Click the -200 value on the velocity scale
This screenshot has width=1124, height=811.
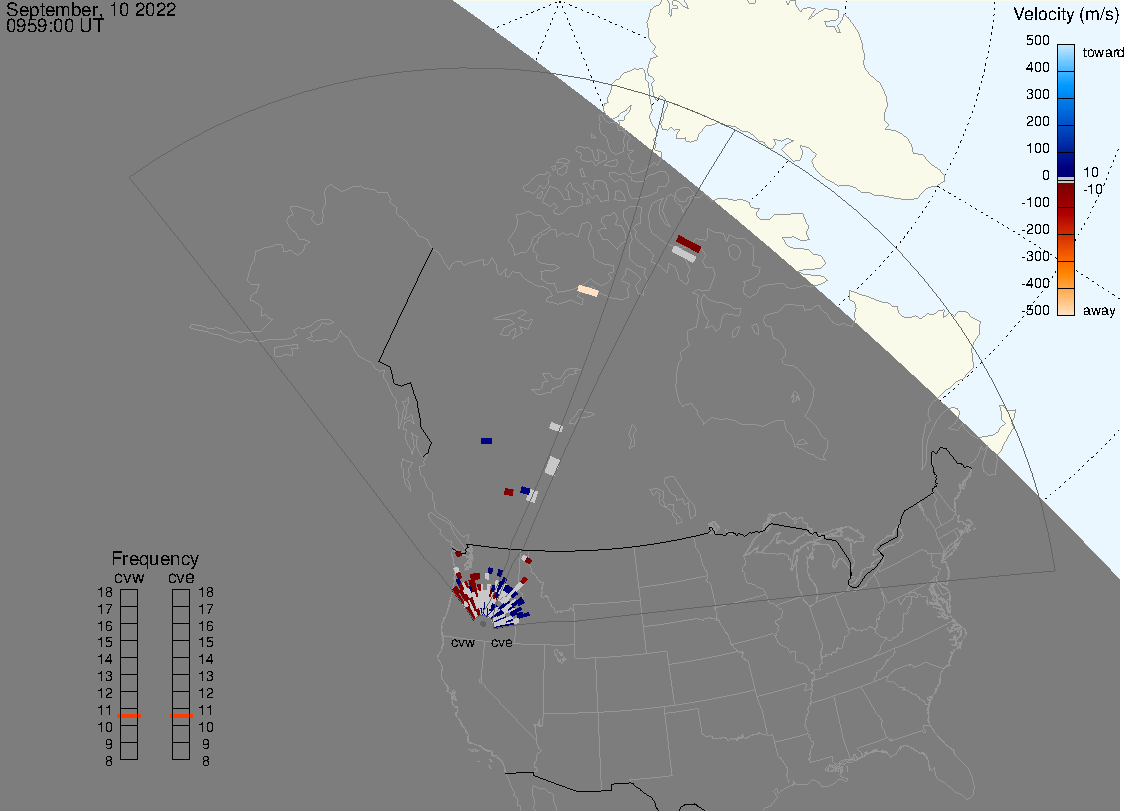point(1035,229)
